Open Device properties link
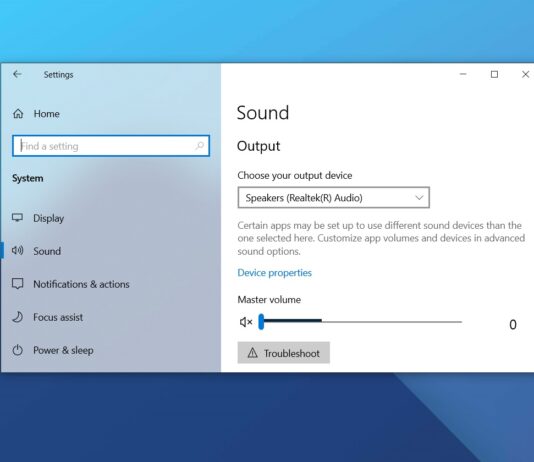The width and height of the screenshot is (534, 462). tap(274, 273)
